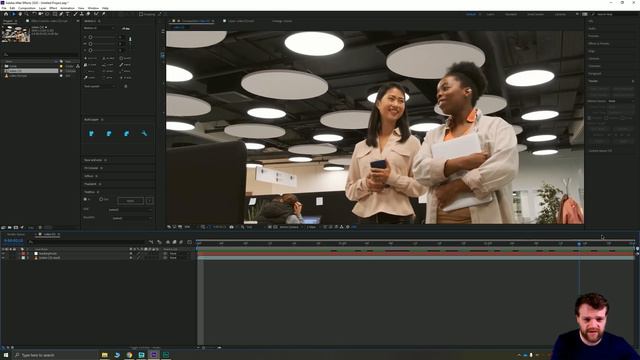
Task: Select the Rectangle shape tool
Action: pos(54,14)
